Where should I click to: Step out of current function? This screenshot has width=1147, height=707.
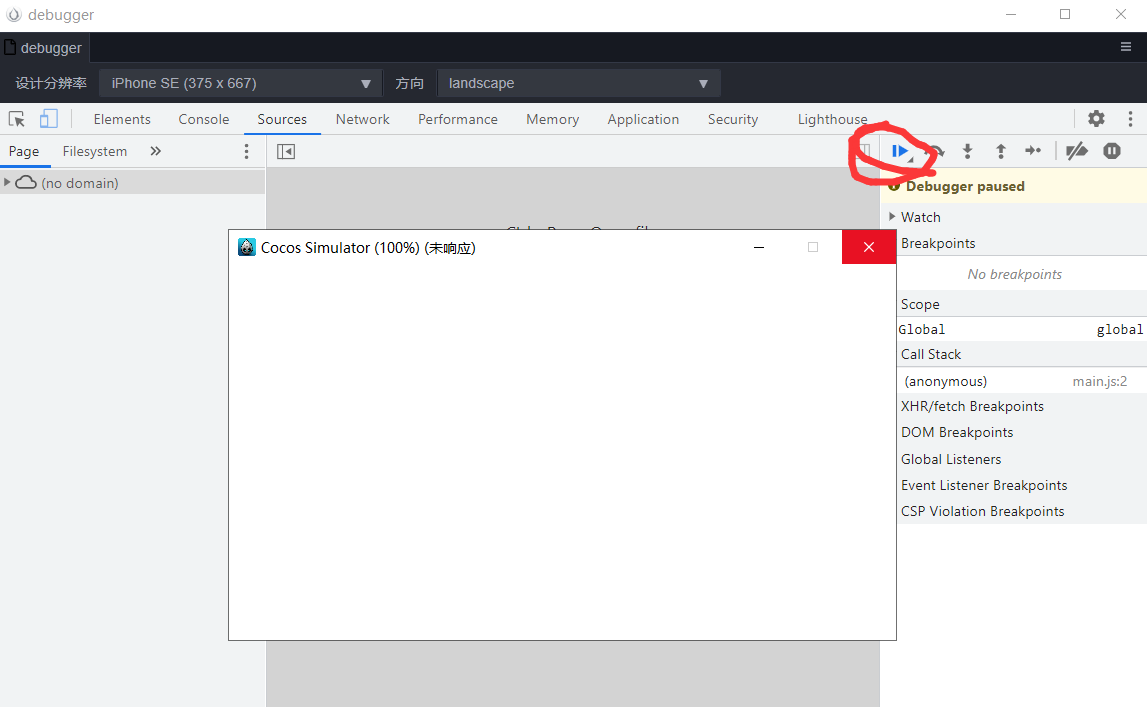(1000, 151)
